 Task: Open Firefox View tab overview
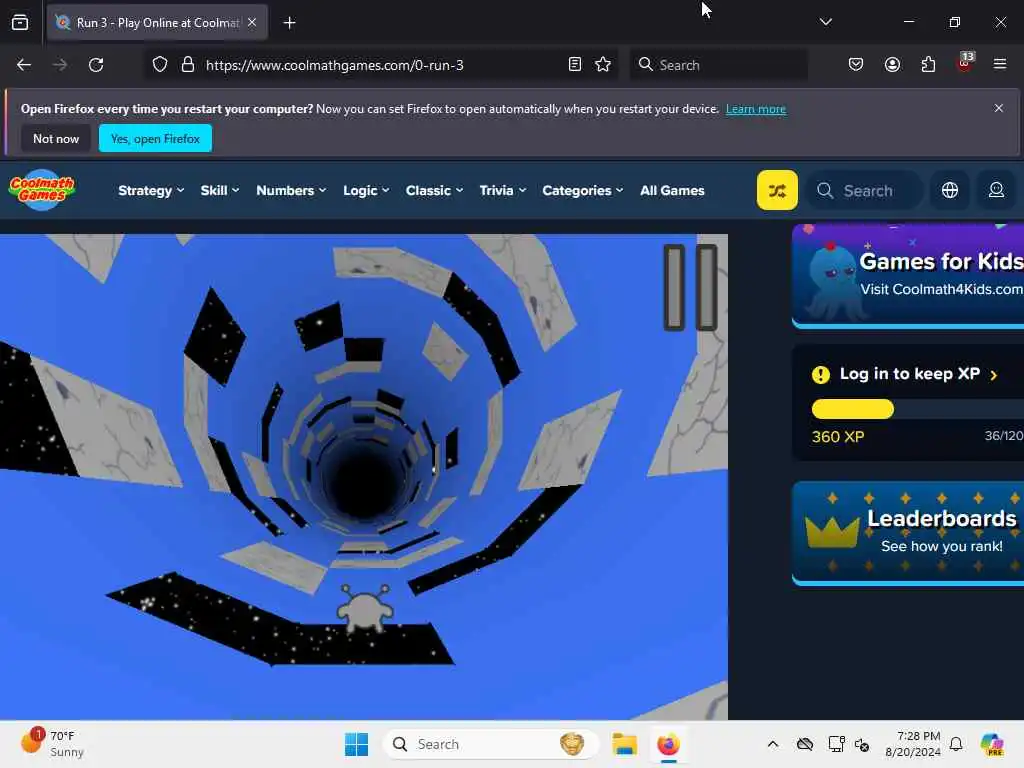20,22
